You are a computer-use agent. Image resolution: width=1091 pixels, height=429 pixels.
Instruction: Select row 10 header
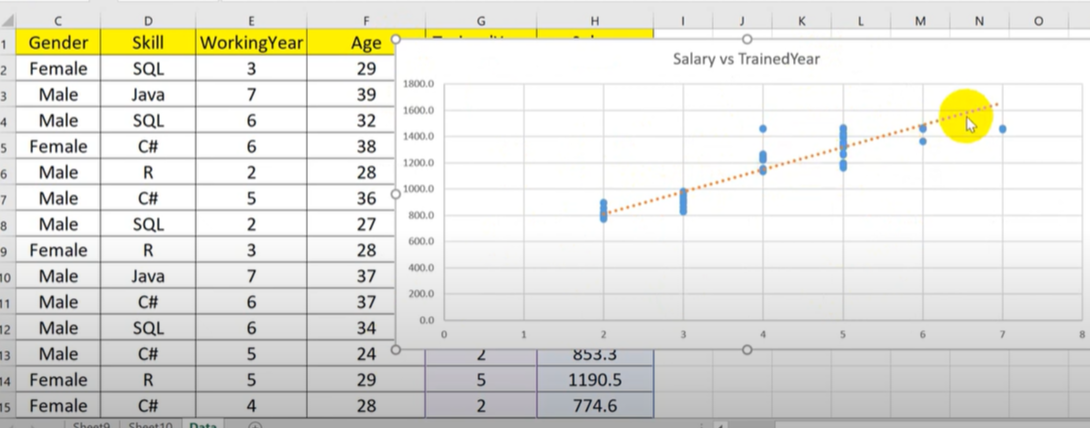tap(6, 276)
